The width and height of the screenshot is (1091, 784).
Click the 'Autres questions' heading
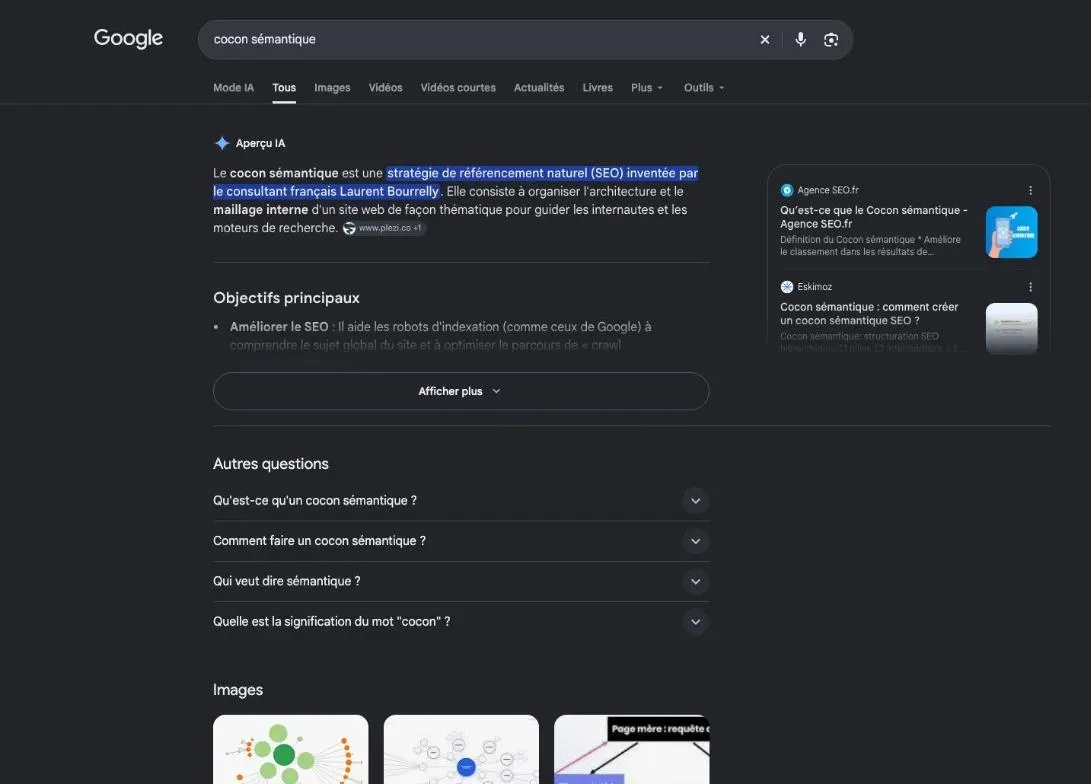(x=271, y=464)
